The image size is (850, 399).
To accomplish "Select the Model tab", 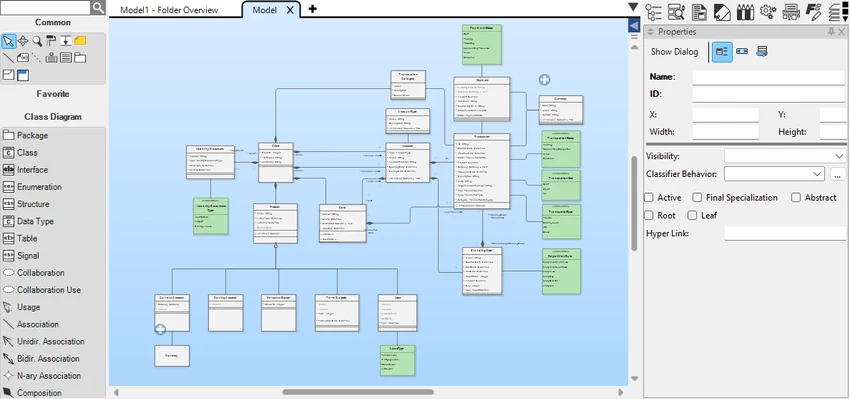I will pyautogui.click(x=265, y=10).
